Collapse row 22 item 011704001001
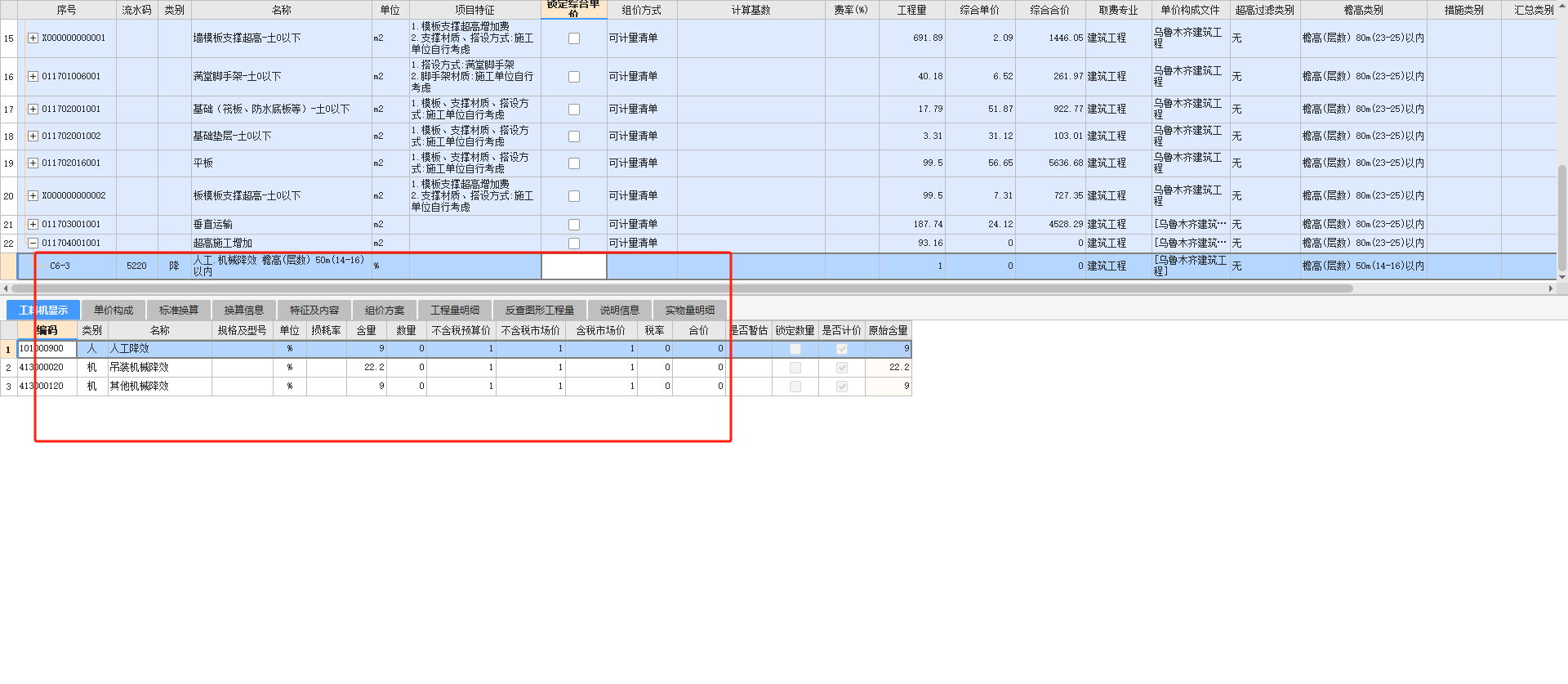The height and width of the screenshot is (684, 1568). tap(33, 244)
